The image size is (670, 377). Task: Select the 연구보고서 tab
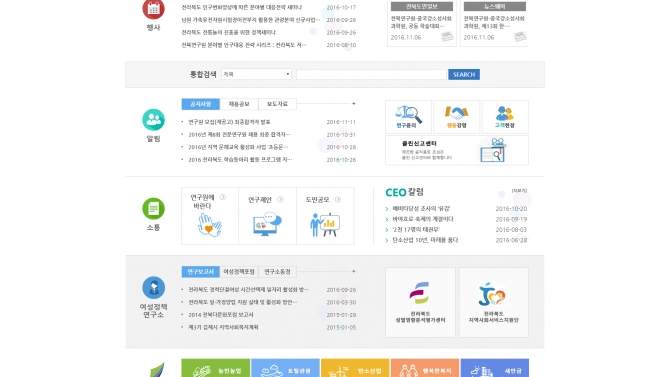[x=200, y=272]
